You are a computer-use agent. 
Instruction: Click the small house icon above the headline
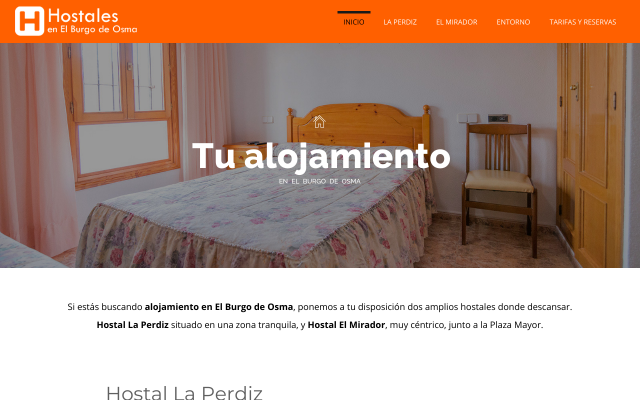pos(319,121)
